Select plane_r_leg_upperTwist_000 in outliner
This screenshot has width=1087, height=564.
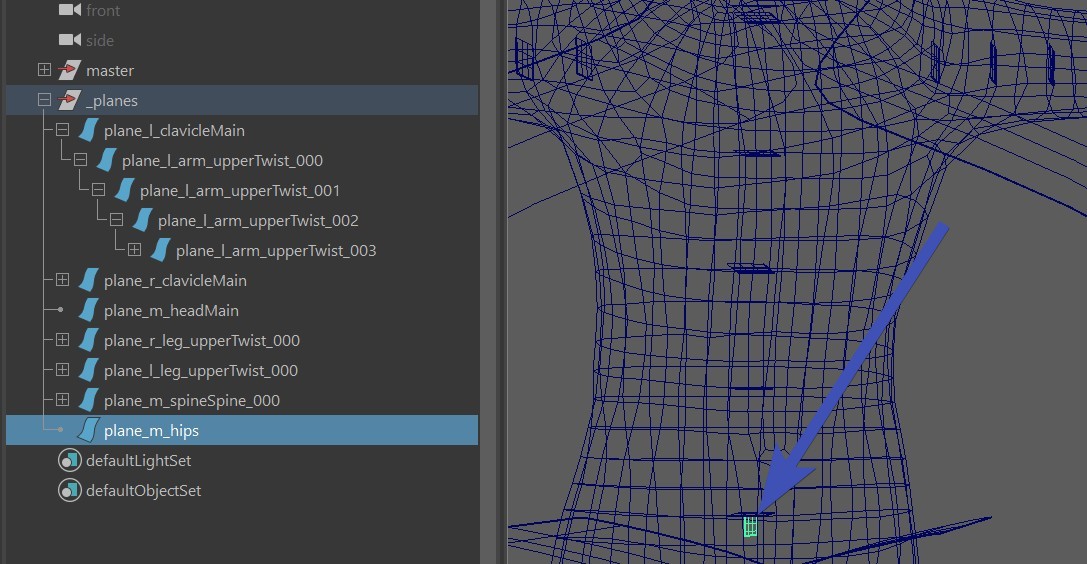201,340
